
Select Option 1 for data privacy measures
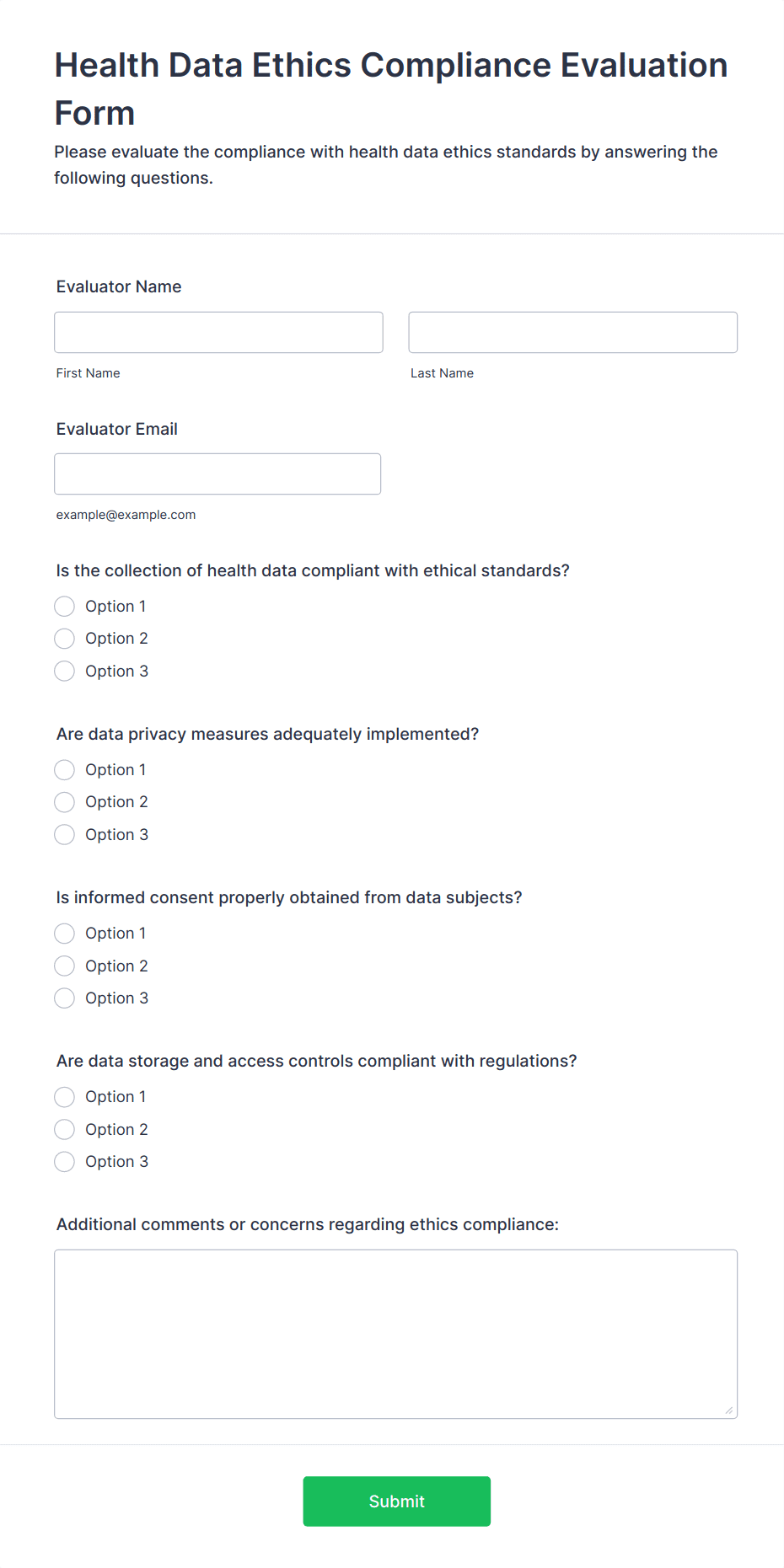65,770
